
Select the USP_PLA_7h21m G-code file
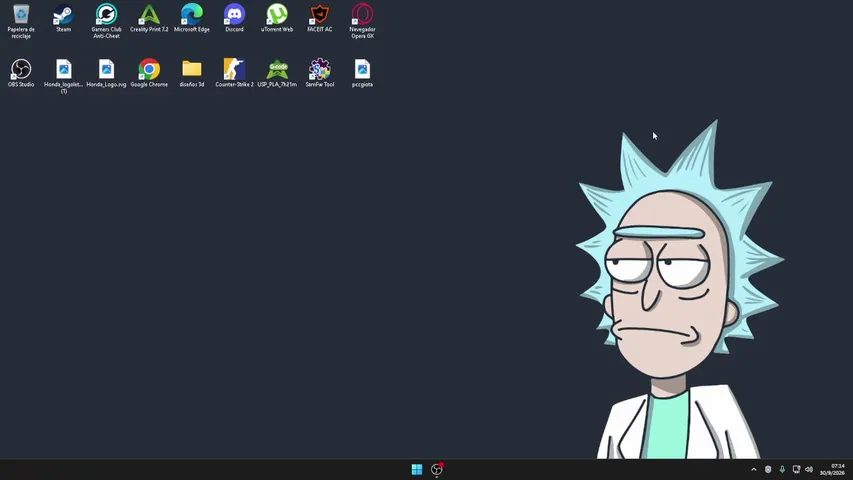(x=277, y=73)
